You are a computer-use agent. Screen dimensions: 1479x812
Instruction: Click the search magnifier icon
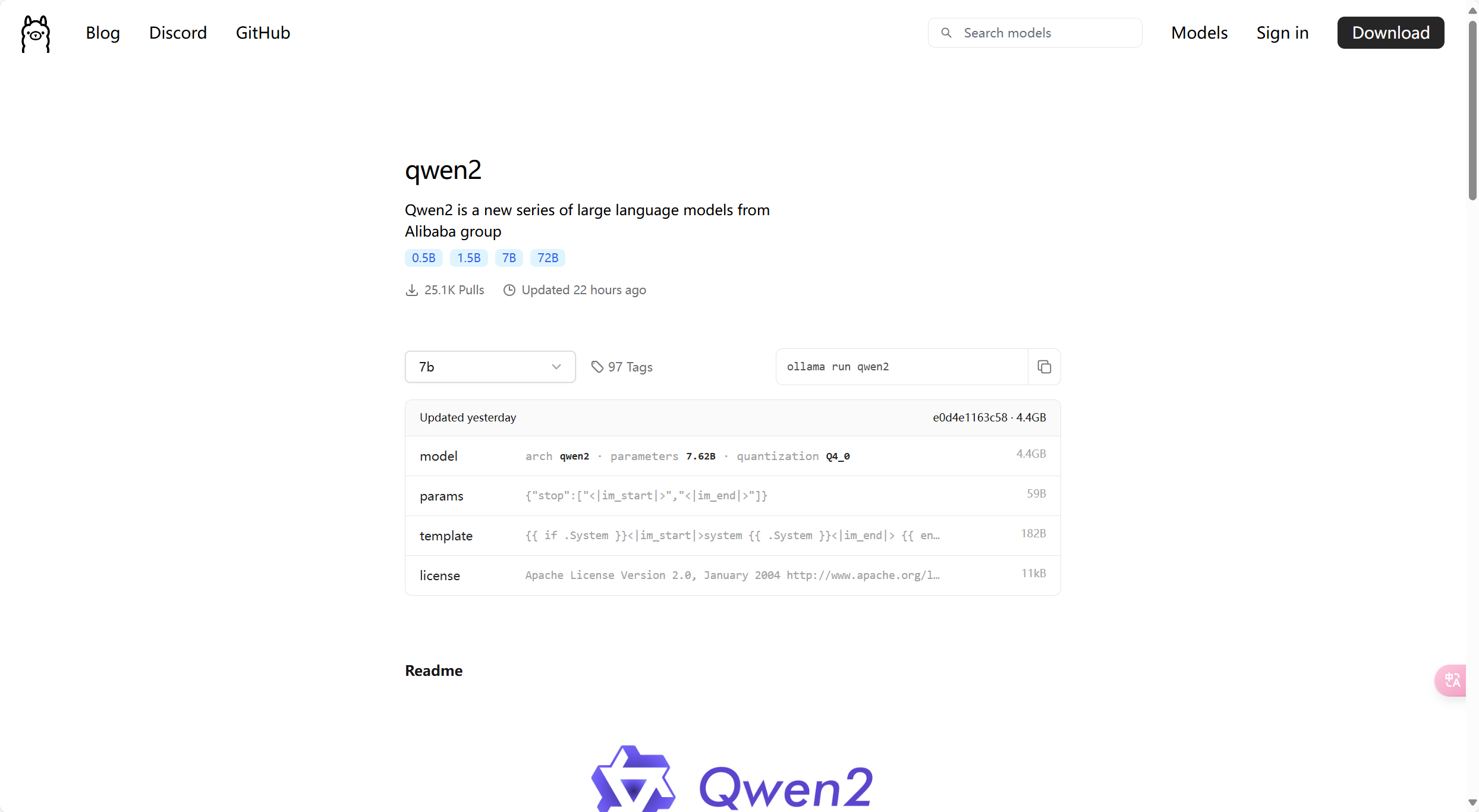[x=947, y=32]
